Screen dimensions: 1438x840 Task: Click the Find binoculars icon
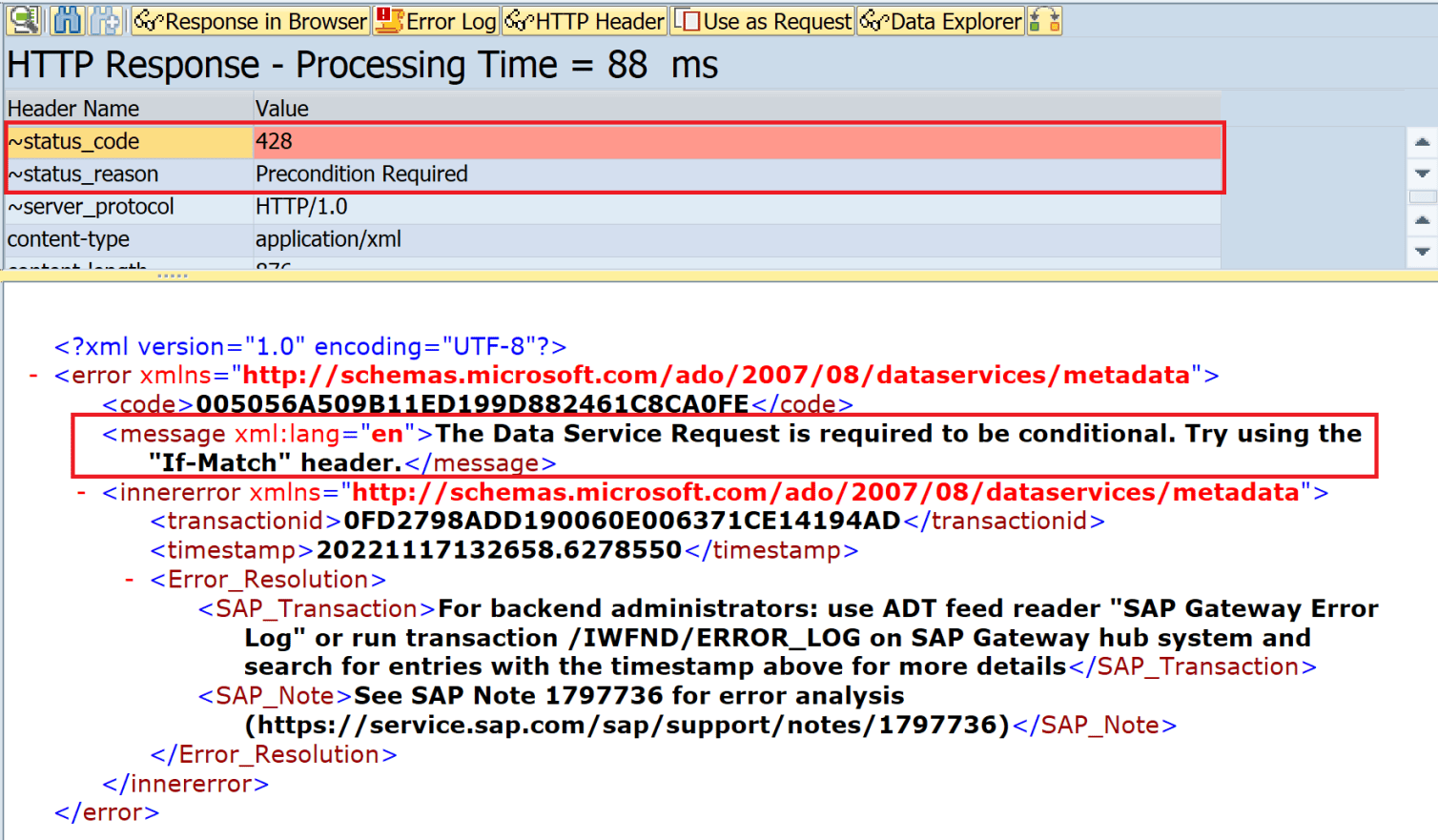[67, 20]
